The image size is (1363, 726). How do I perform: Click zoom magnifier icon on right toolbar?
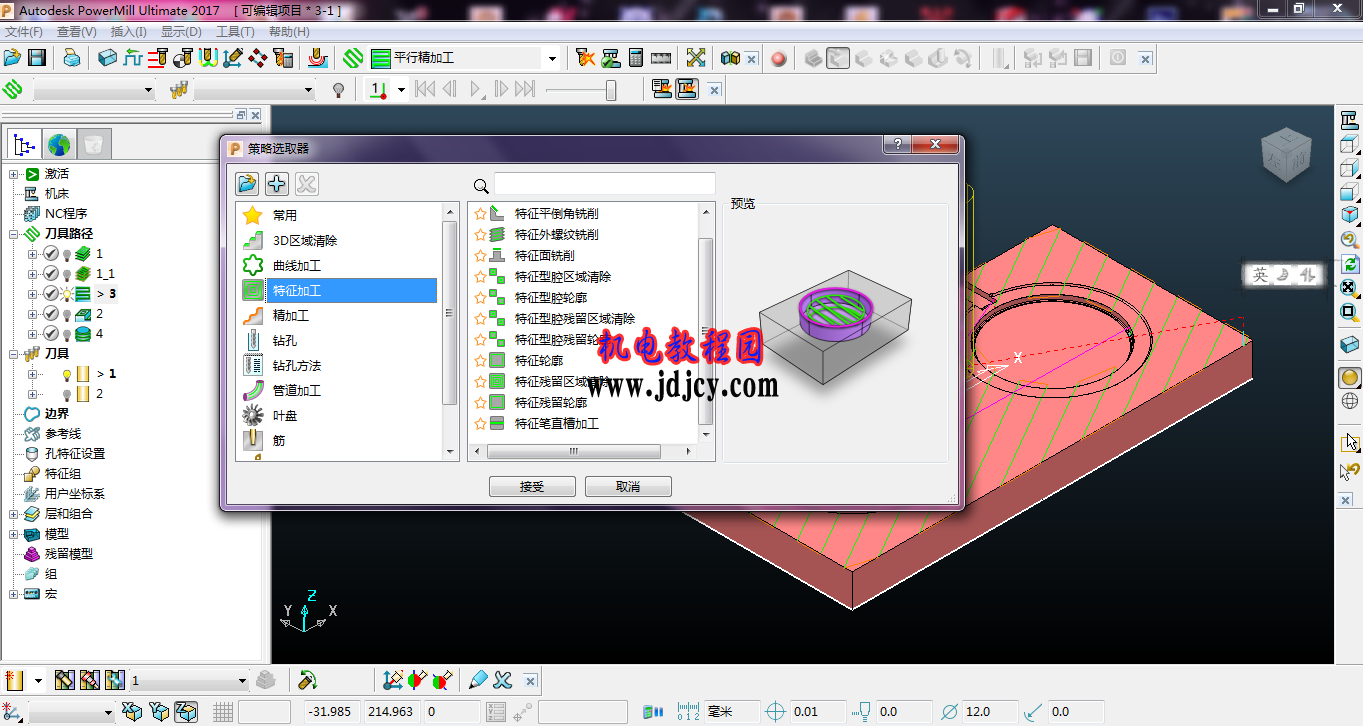coord(1350,240)
